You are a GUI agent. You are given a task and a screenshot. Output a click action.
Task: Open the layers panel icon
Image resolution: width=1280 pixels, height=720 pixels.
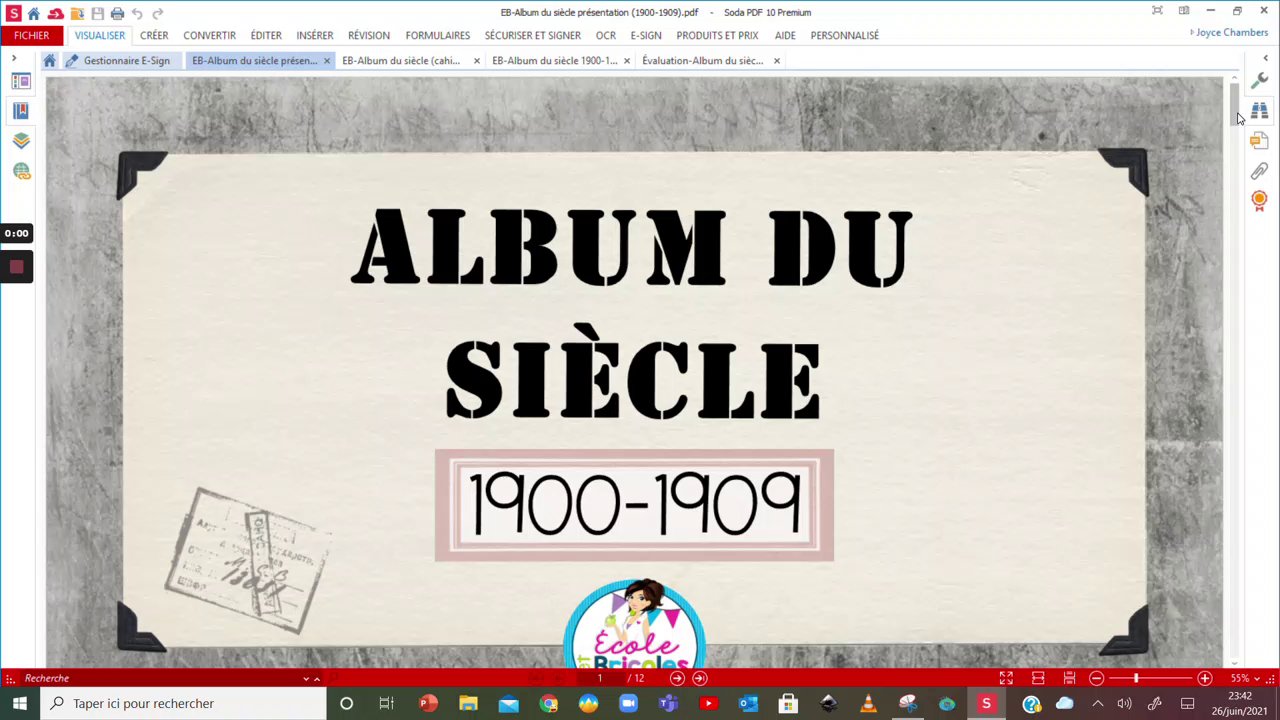pos(21,141)
